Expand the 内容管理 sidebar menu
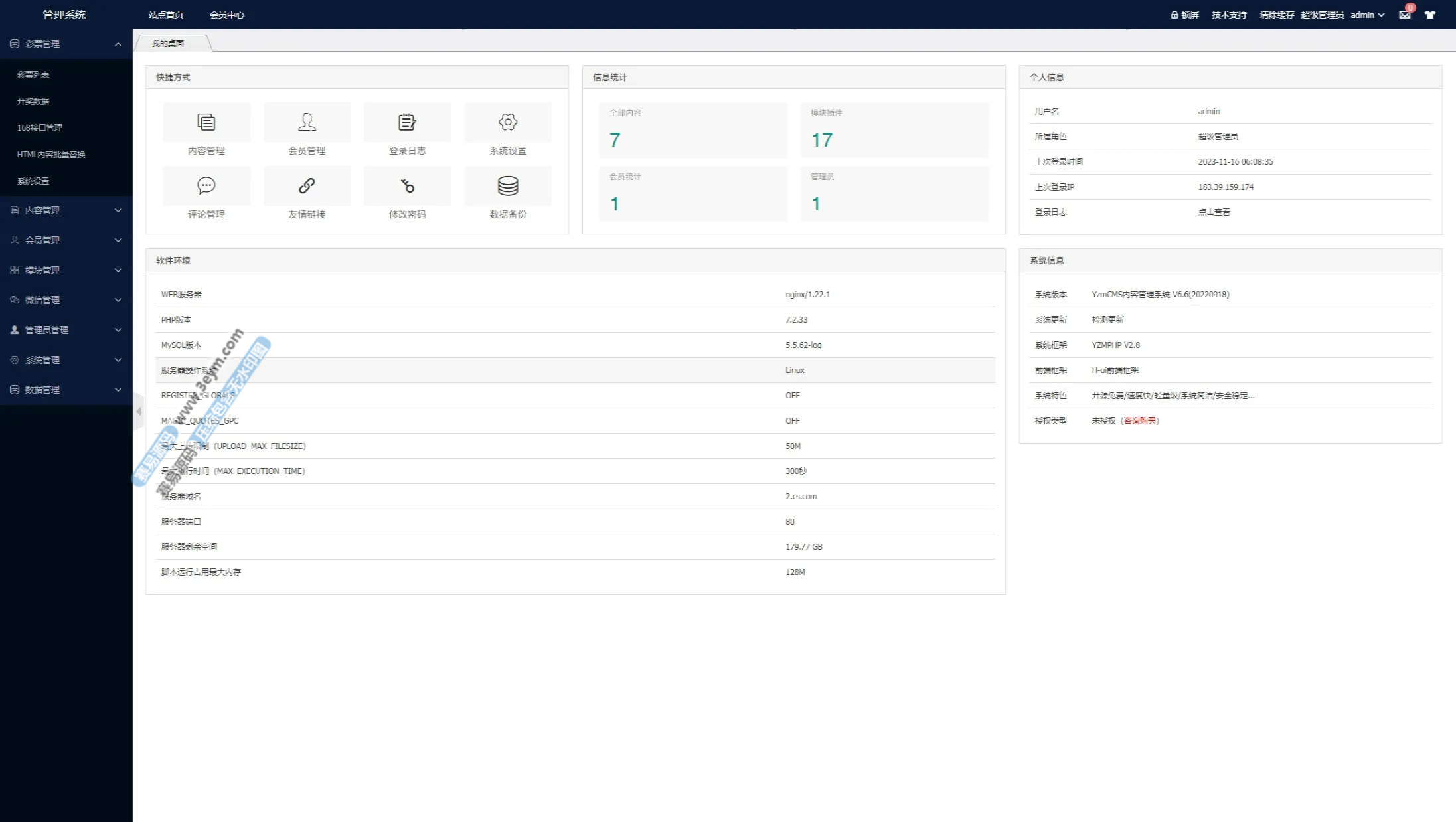The width and height of the screenshot is (1456, 822). coord(66,210)
